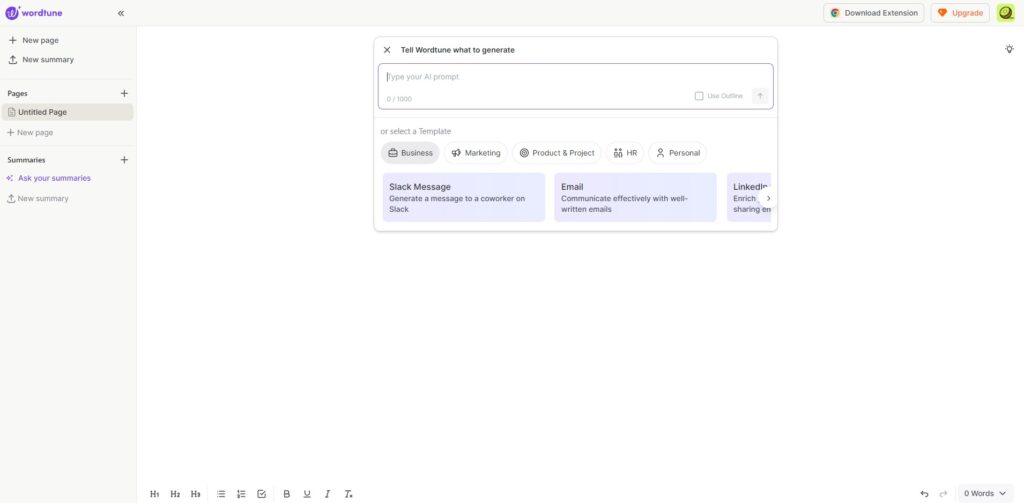Clear text formatting
1024x503 pixels.
point(348,494)
